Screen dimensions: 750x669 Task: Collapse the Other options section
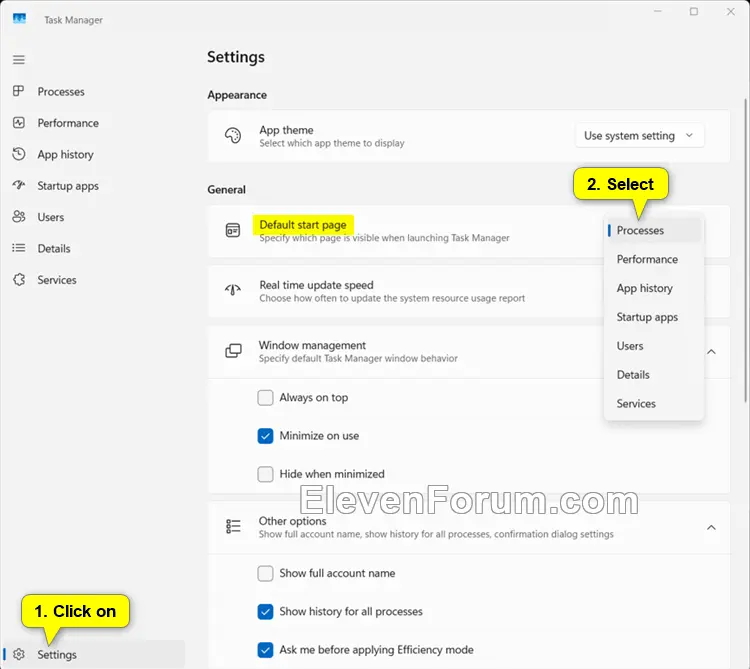click(711, 527)
